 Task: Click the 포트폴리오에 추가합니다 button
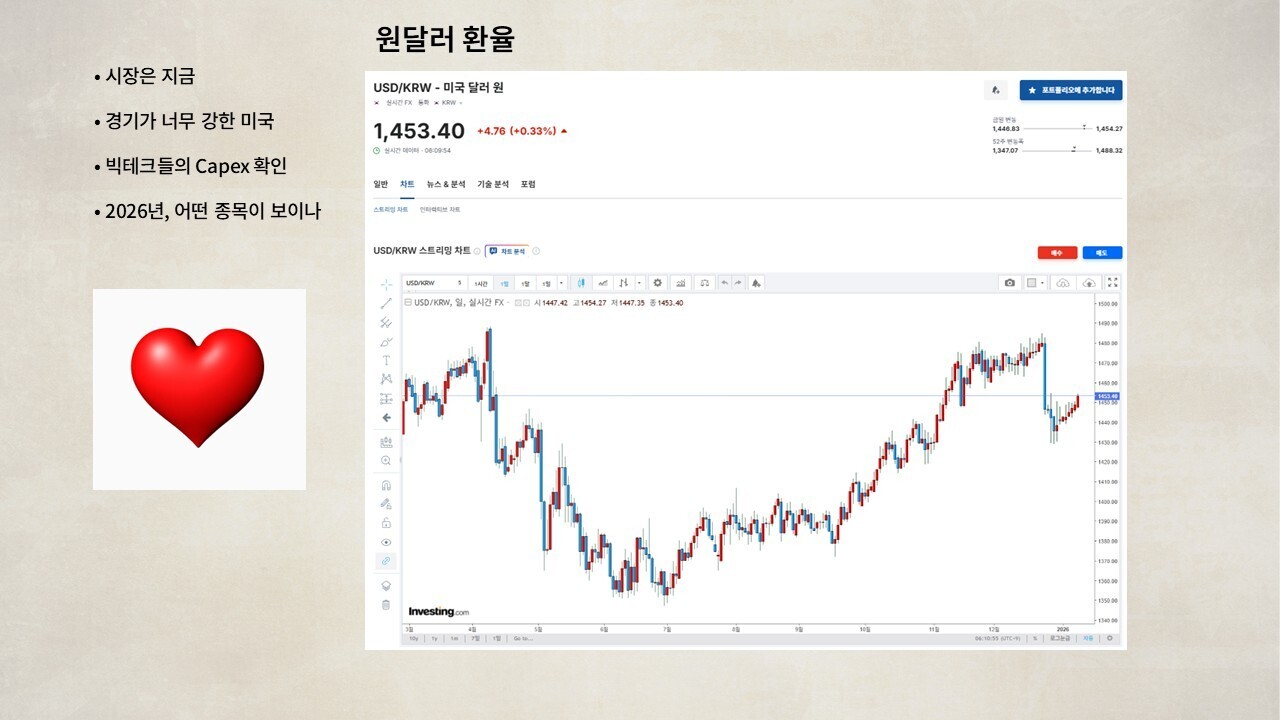pos(1071,90)
